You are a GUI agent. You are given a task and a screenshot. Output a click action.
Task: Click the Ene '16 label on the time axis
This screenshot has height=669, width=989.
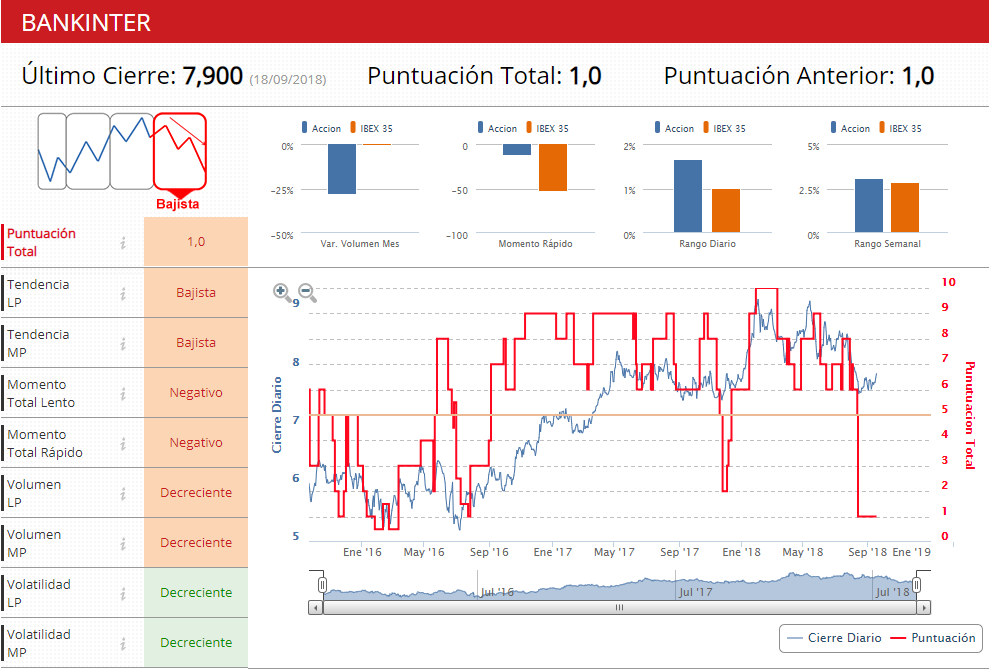point(362,552)
